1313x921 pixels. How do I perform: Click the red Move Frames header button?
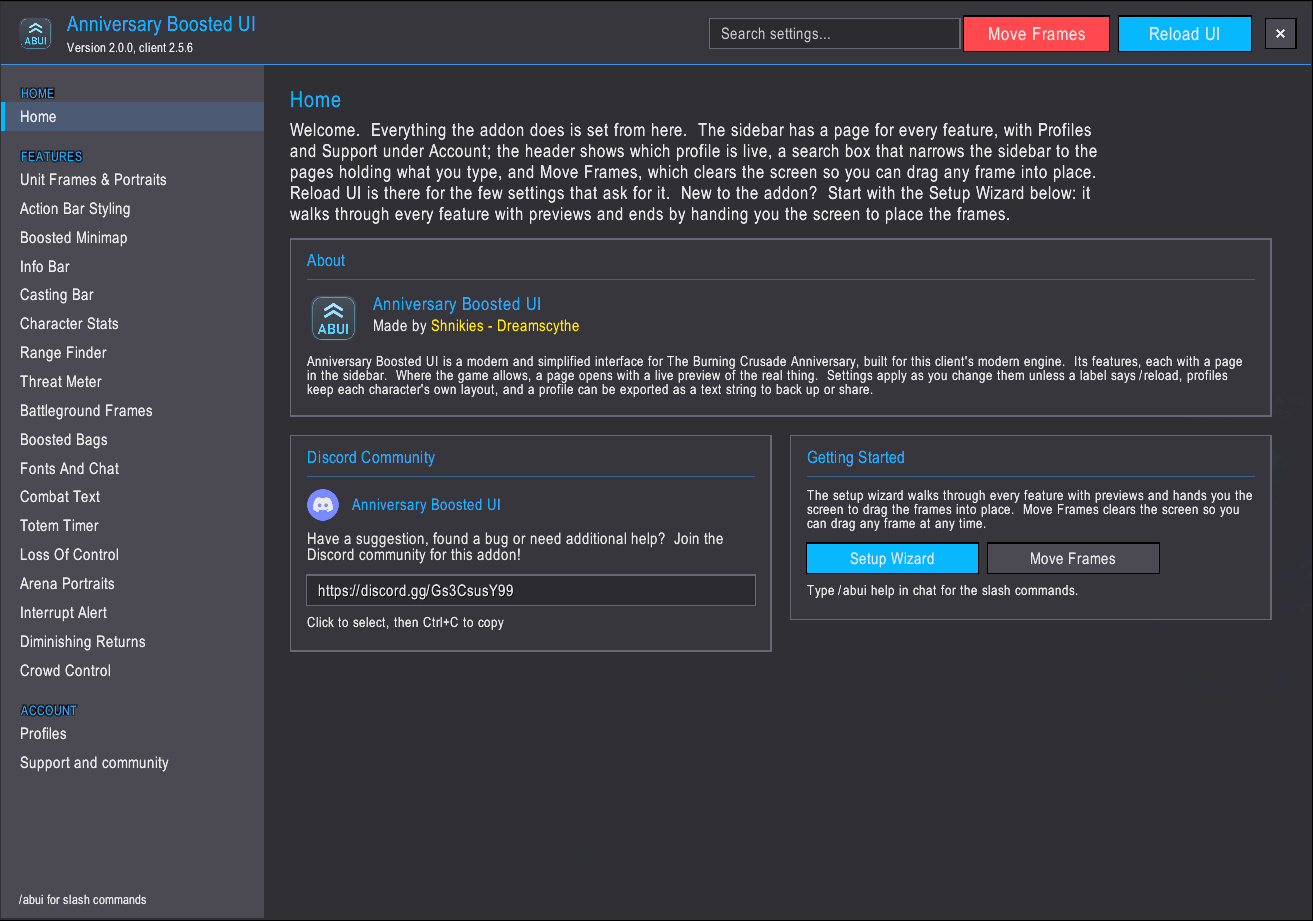pyautogui.click(x=1036, y=34)
